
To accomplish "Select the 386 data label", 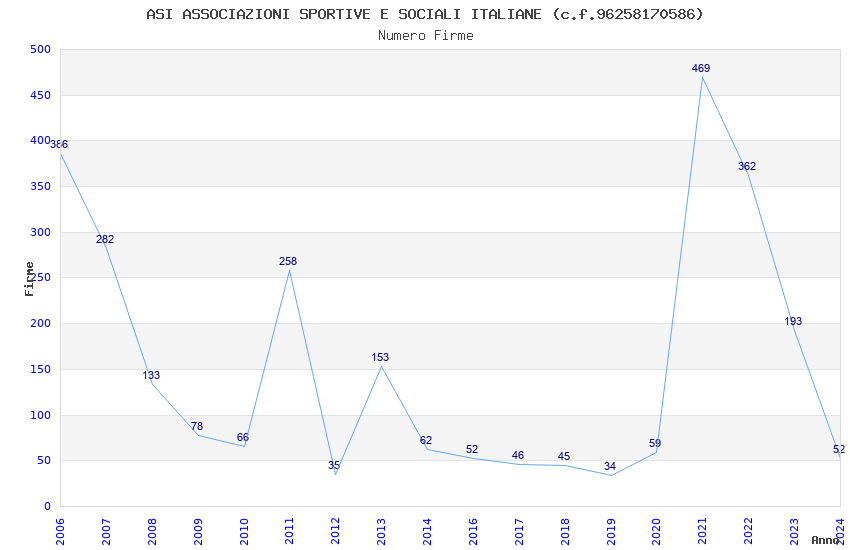I will coord(59,144).
